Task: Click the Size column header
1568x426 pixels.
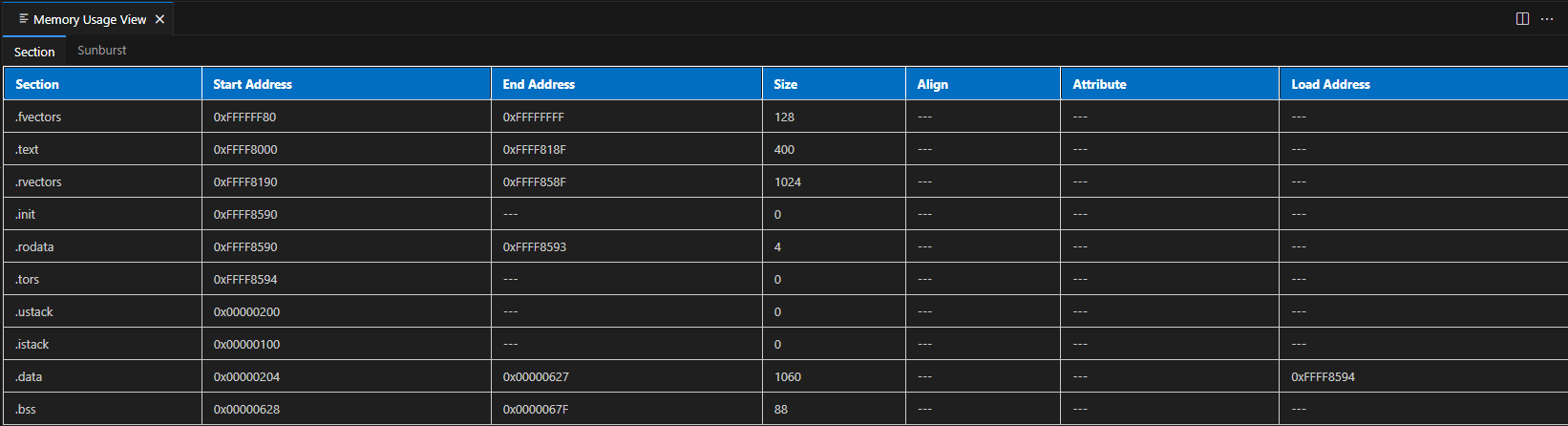Action: [785, 84]
